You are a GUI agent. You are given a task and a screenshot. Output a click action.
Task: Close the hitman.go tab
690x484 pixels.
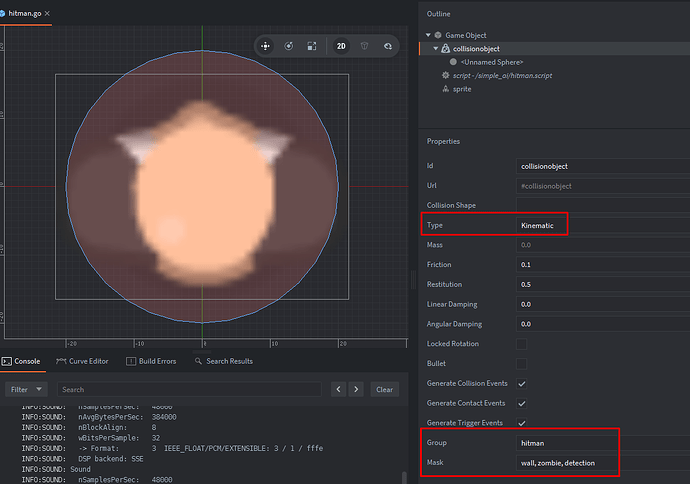point(47,14)
